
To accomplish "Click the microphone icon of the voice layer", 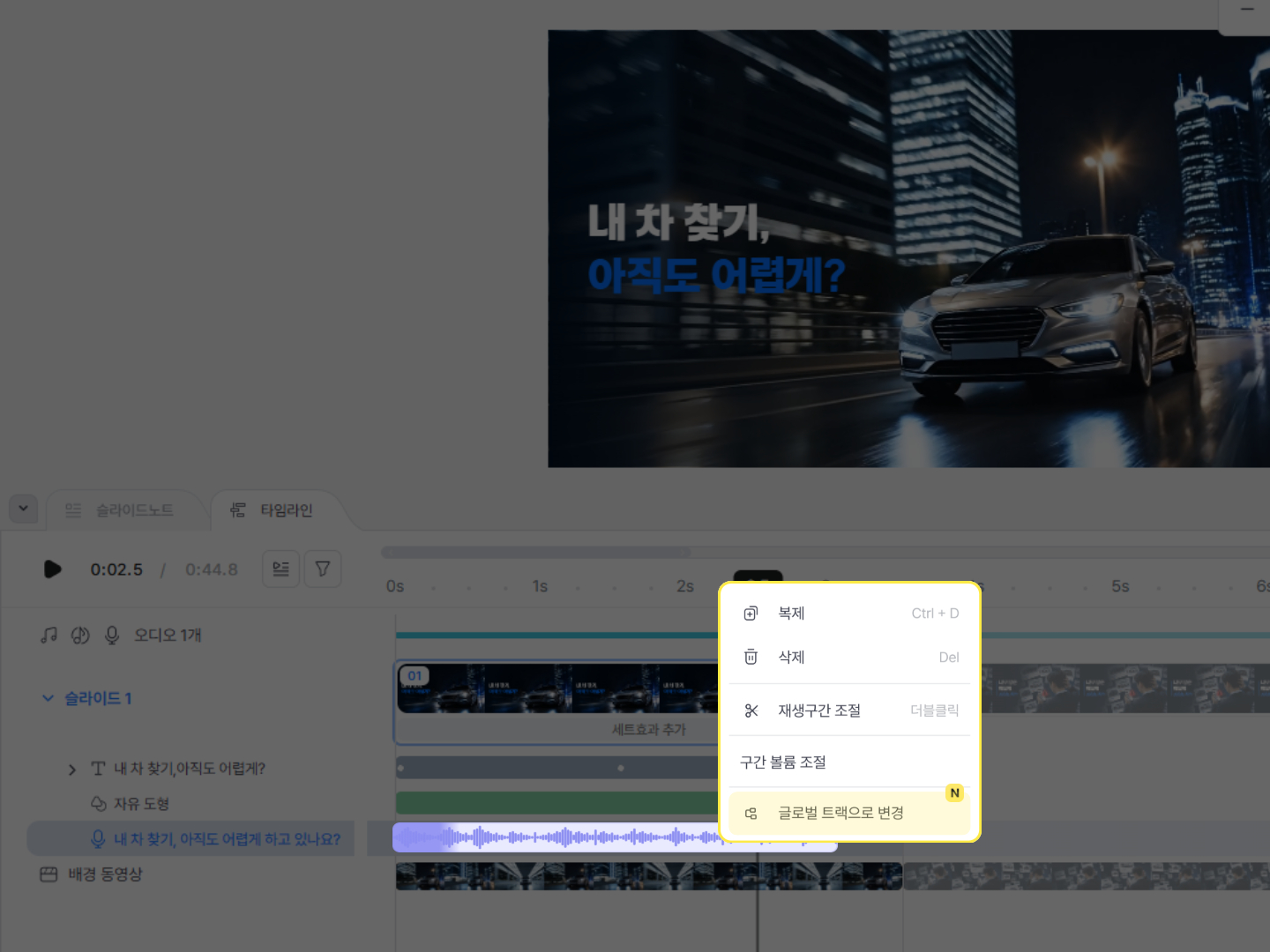I will (x=98, y=839).
